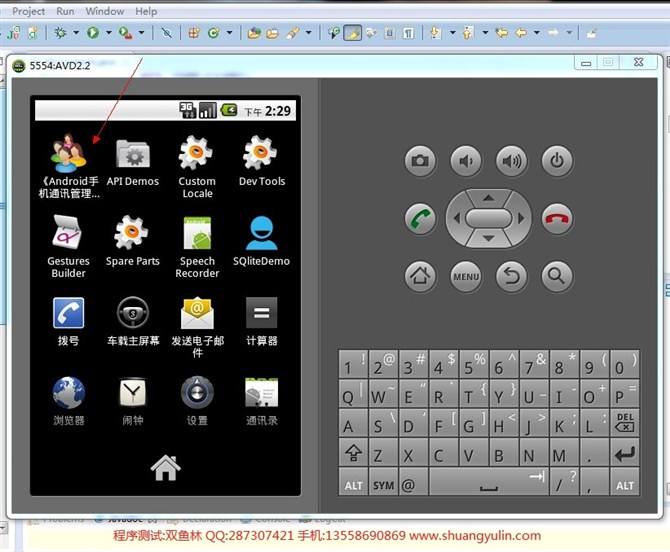Click emulator Back hardware button

[x=511, y=276]
